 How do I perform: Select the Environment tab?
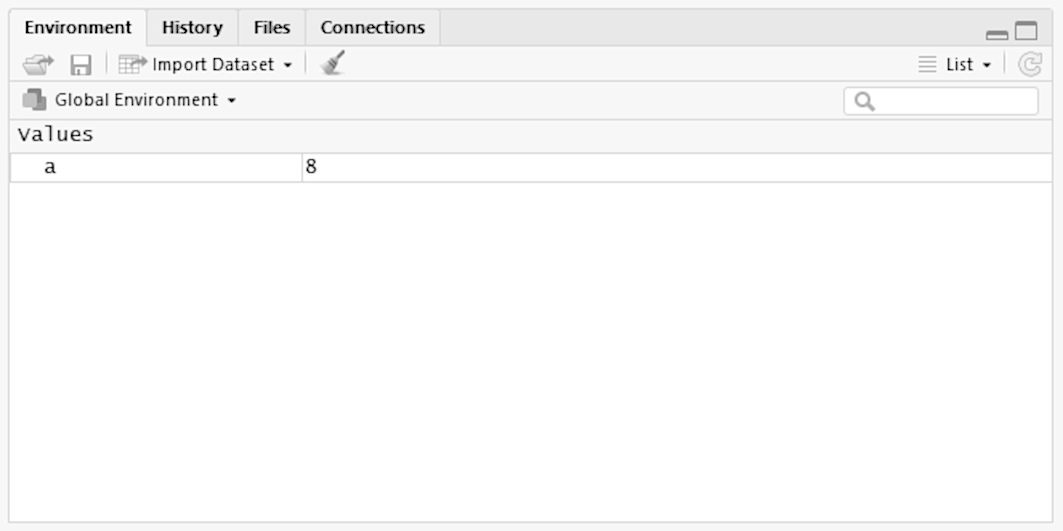click(78, 28)
